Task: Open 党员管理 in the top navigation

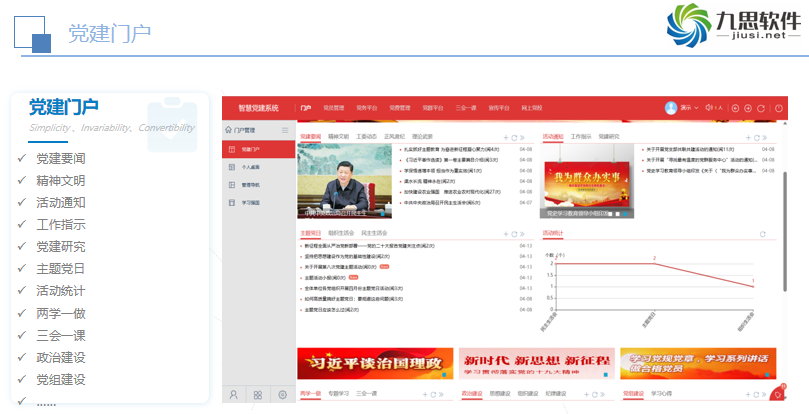Action: pyautogui.click(x=333, y=107)
